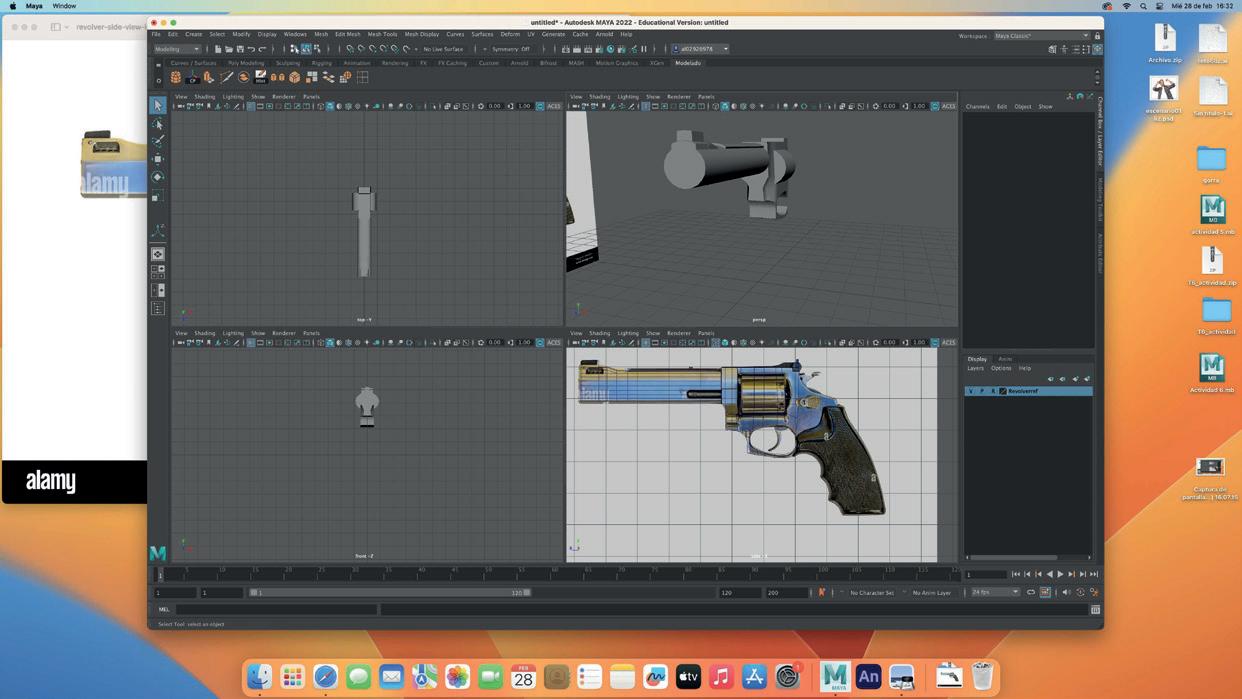Open the 24 fps frame rate dropdown
1242x699 pixels.
pyautogui.click(x=995, y=592)
